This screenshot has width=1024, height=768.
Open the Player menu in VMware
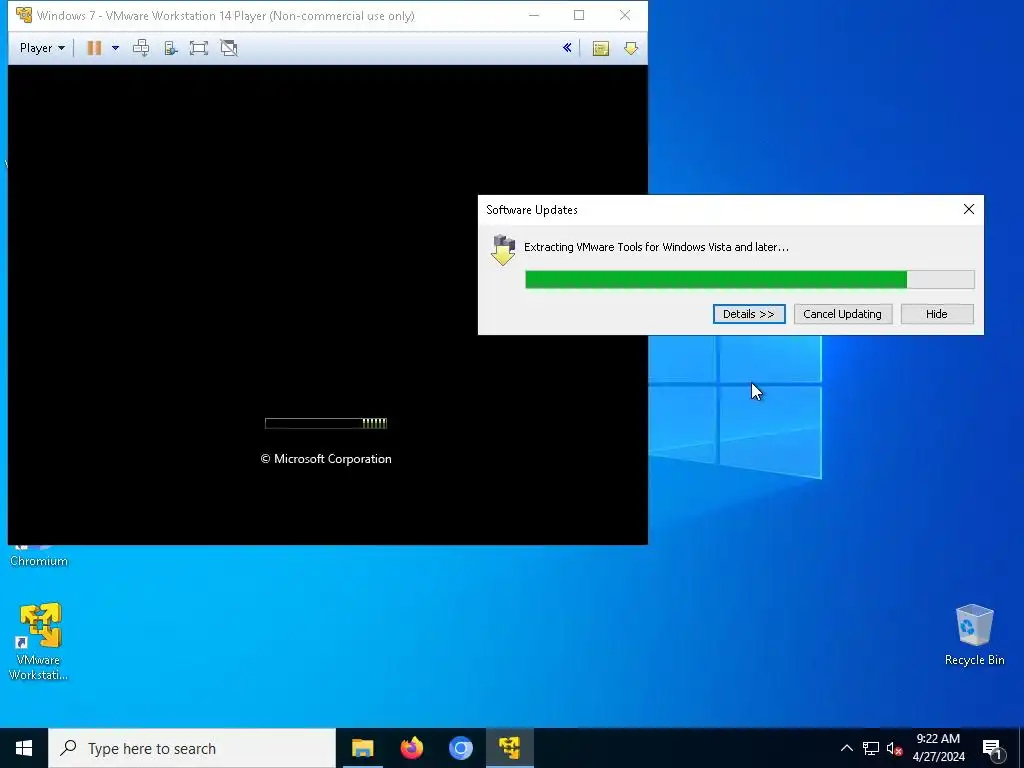point(42,48)
